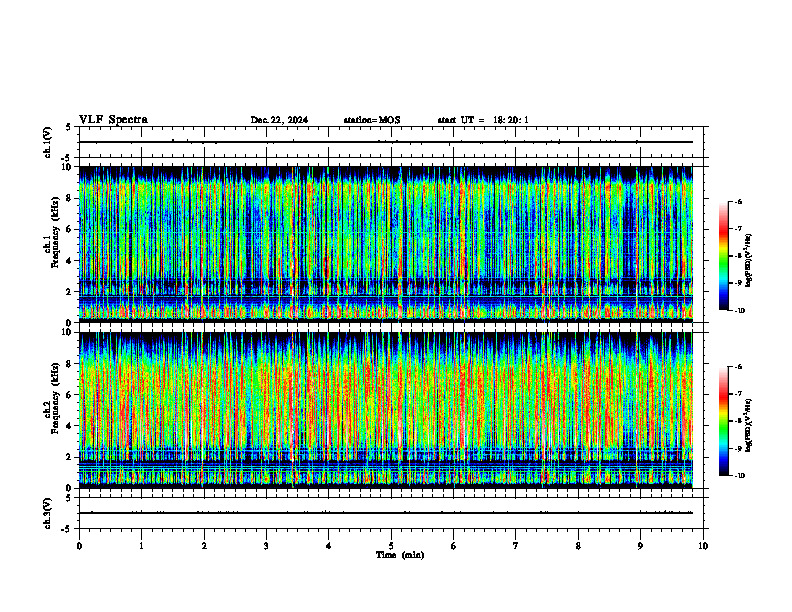Click the ch.1 "Frequency (kHz)" axis label

[x=55, y=234]
